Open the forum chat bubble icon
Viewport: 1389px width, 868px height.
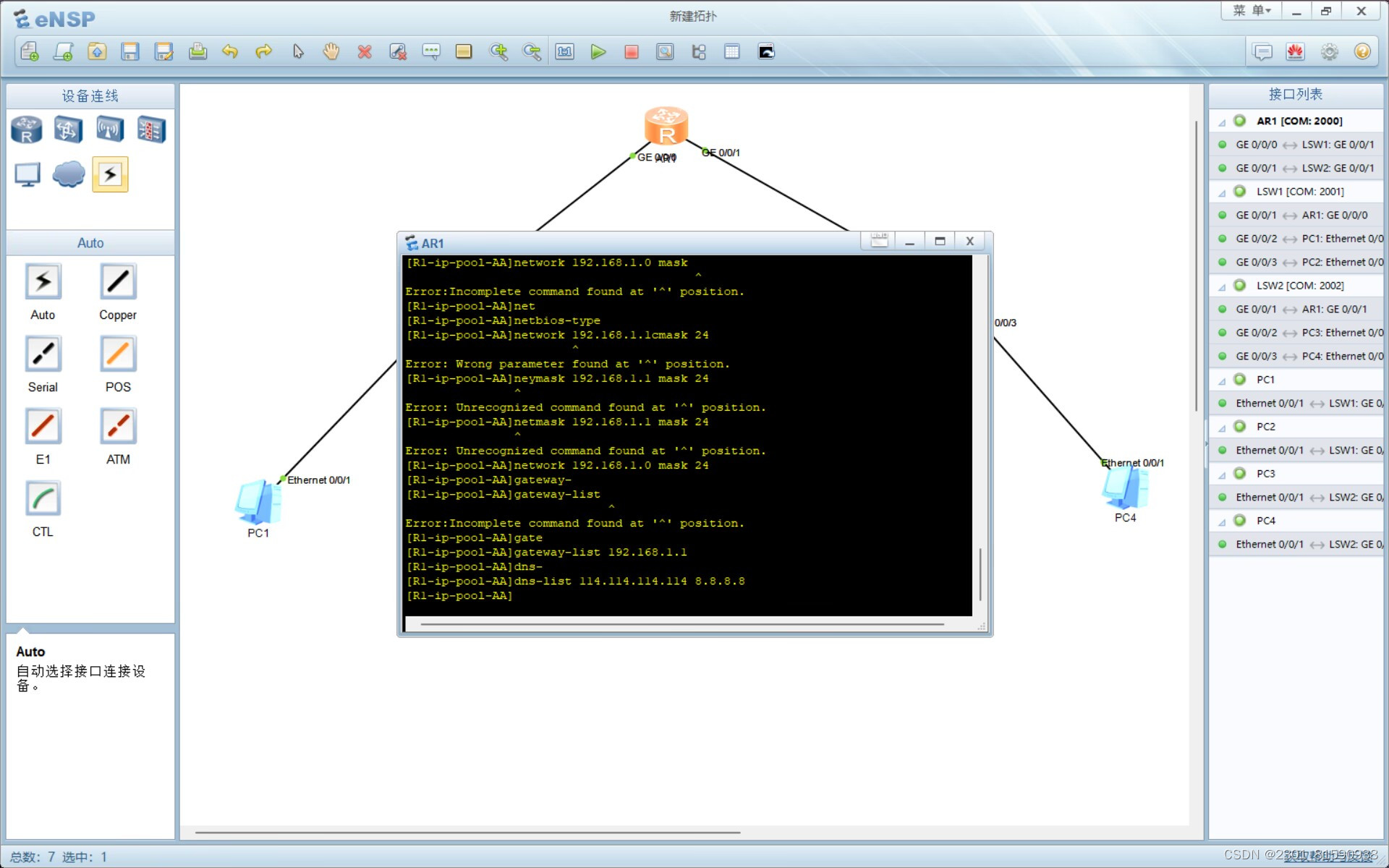1262,51
